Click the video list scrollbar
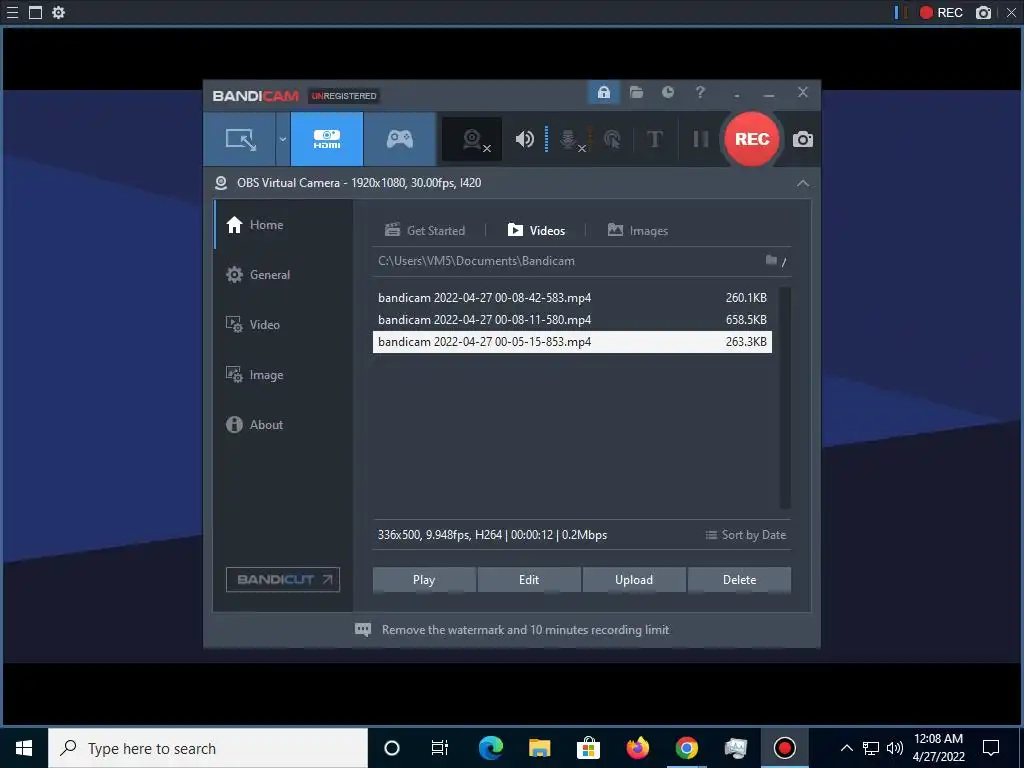 [785, 397]
